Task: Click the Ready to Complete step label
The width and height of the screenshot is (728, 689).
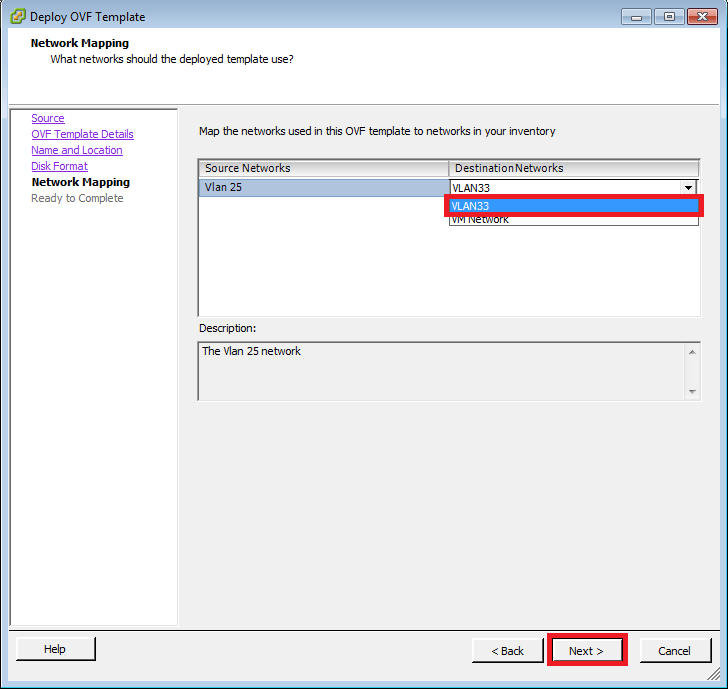Action: (x=77, y=198)
